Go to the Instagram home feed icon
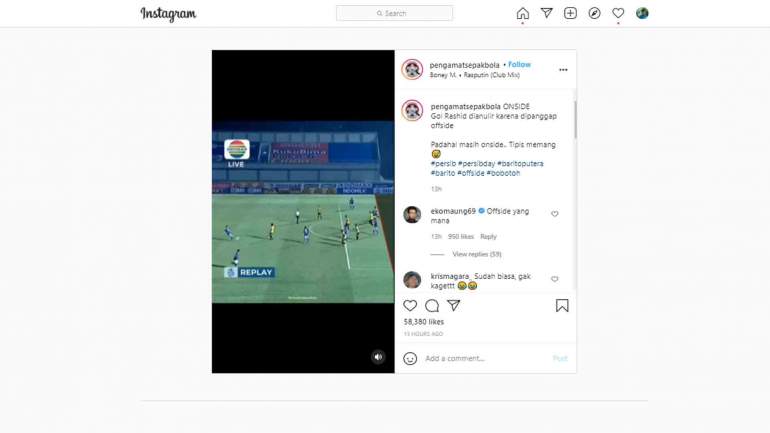This screenshot has width=770, height=433. (x=522, y=13)
